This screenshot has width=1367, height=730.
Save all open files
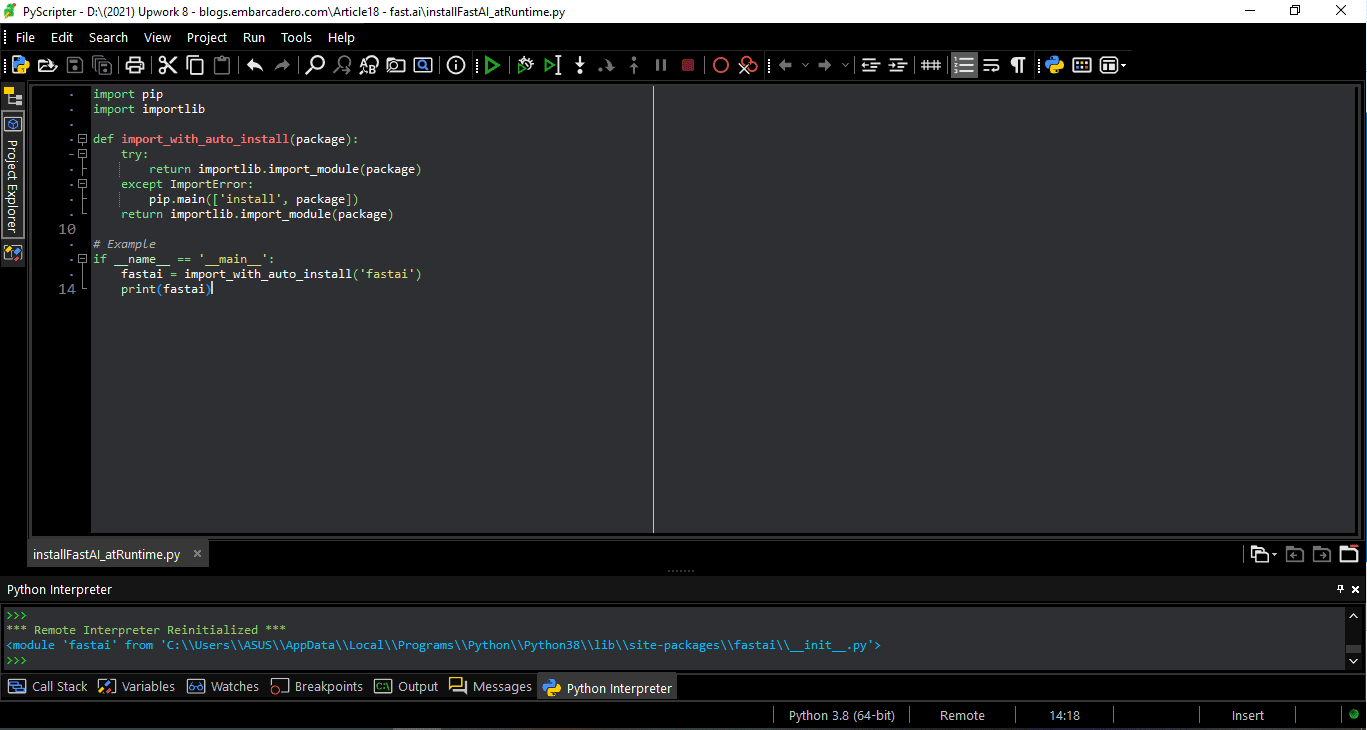point(102,65)
